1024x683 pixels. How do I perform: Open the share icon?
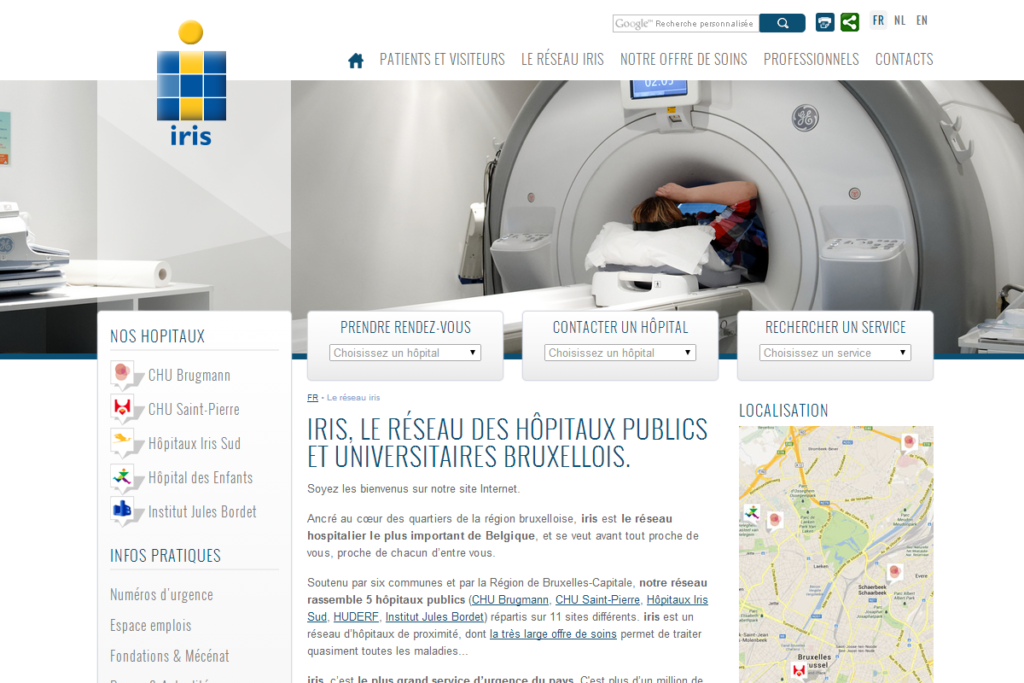(850, 22)
